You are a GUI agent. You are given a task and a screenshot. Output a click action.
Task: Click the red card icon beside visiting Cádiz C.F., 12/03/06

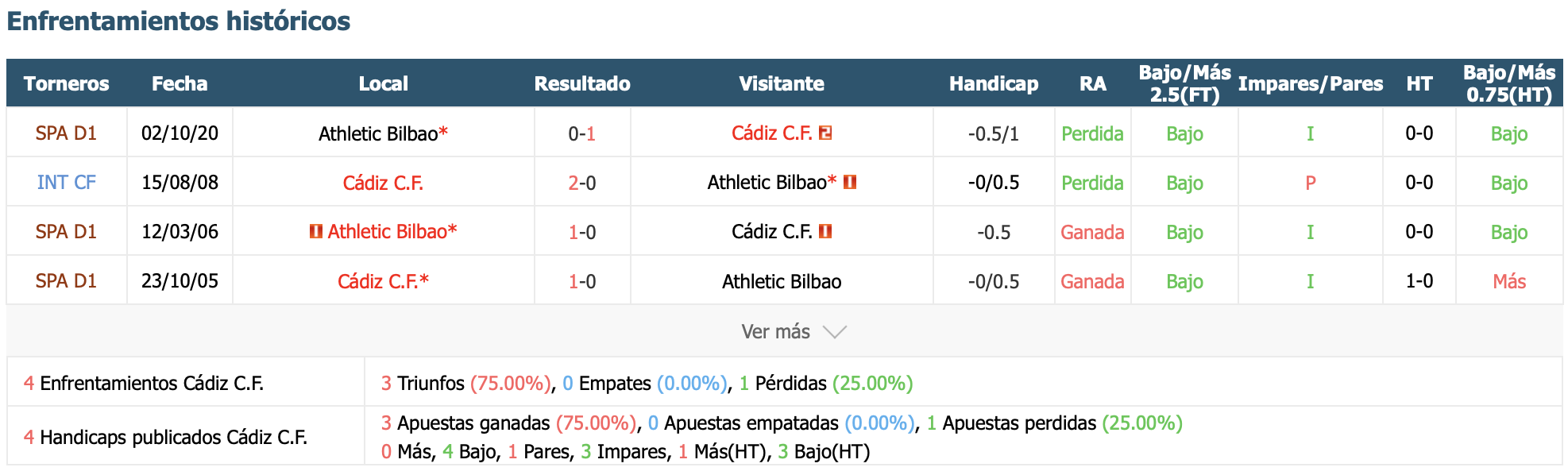825,231
